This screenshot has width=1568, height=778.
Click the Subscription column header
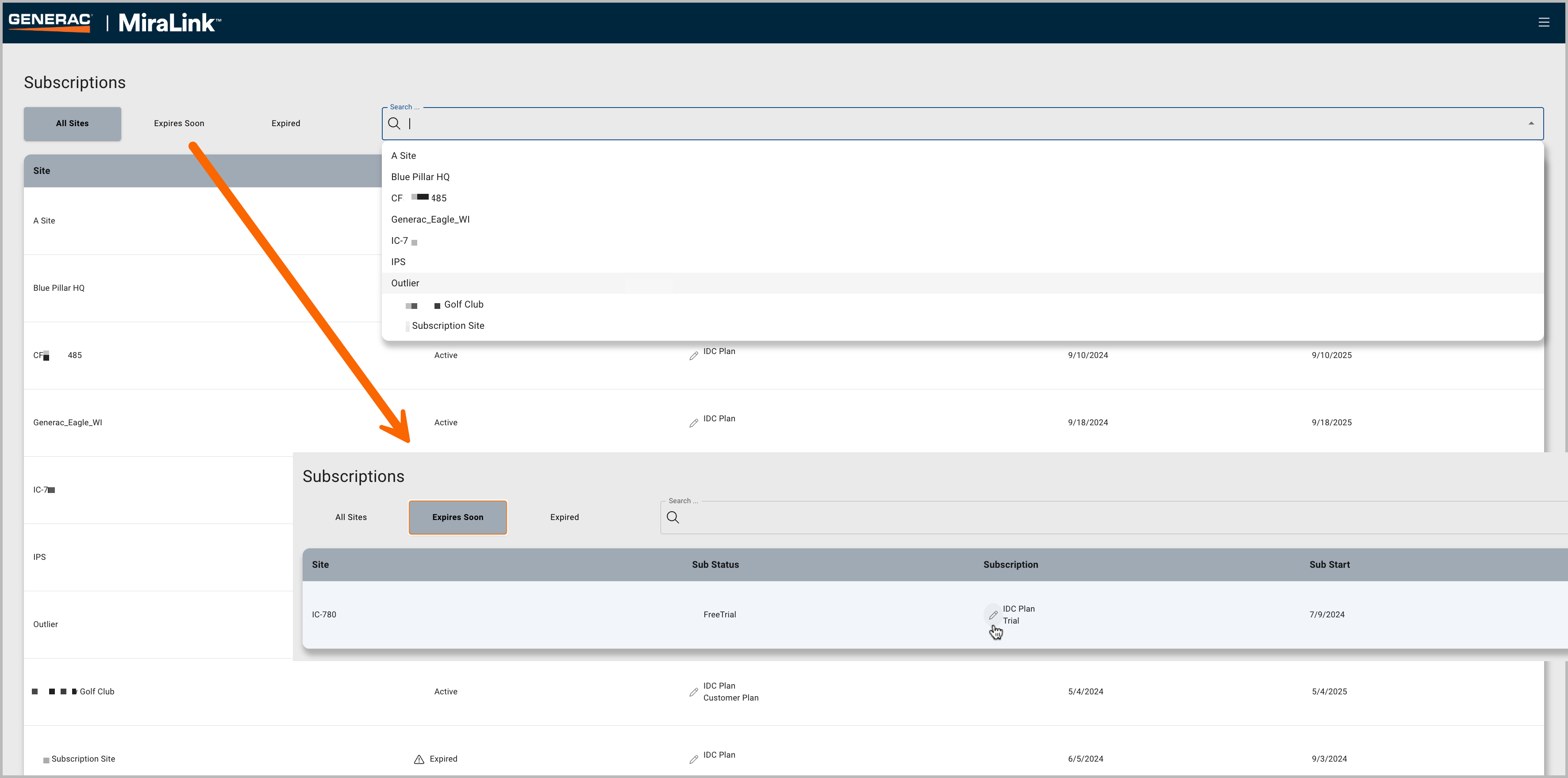tap(1011, 565)
